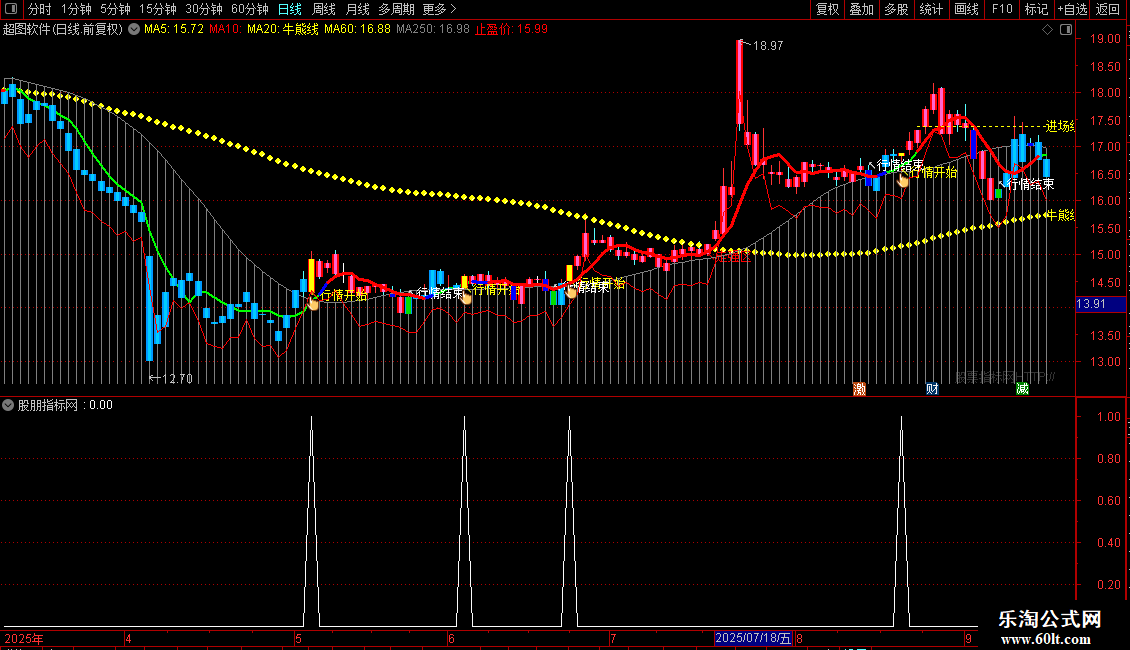Switch to the 周线 weekly tab
The image size is (1130, 650).
(324, 9)
